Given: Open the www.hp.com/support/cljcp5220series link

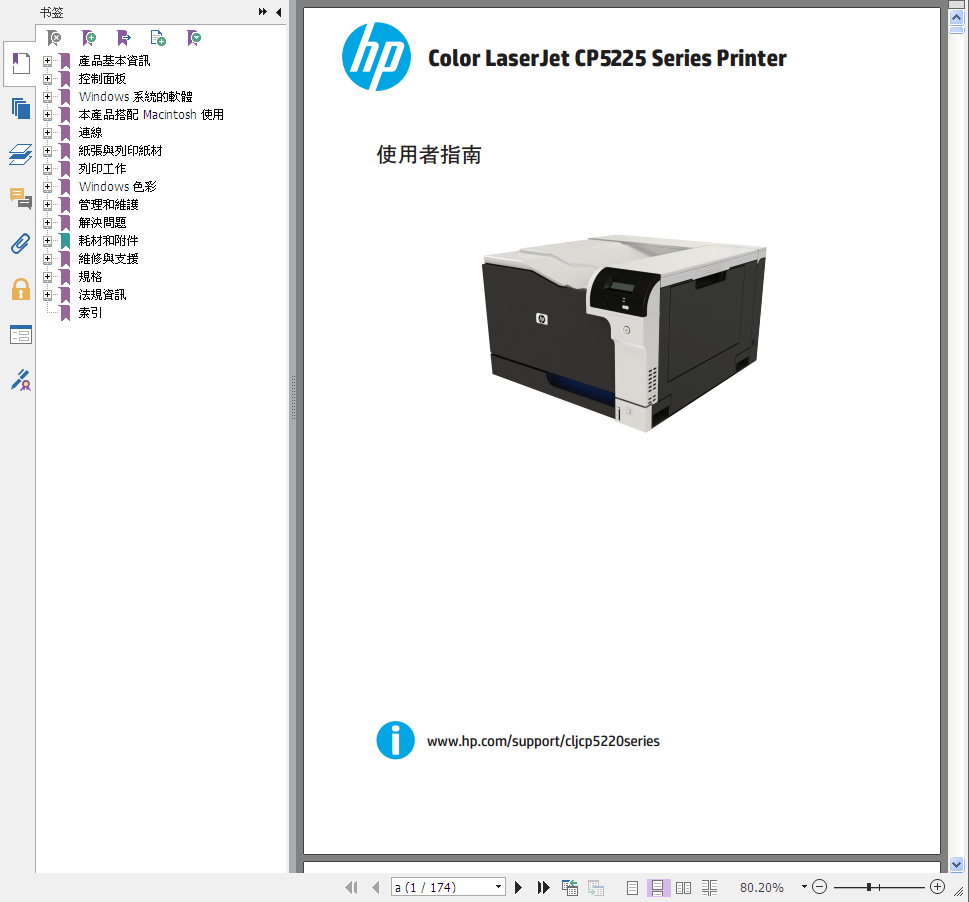Looking at the screenshot, I should 543,741.
